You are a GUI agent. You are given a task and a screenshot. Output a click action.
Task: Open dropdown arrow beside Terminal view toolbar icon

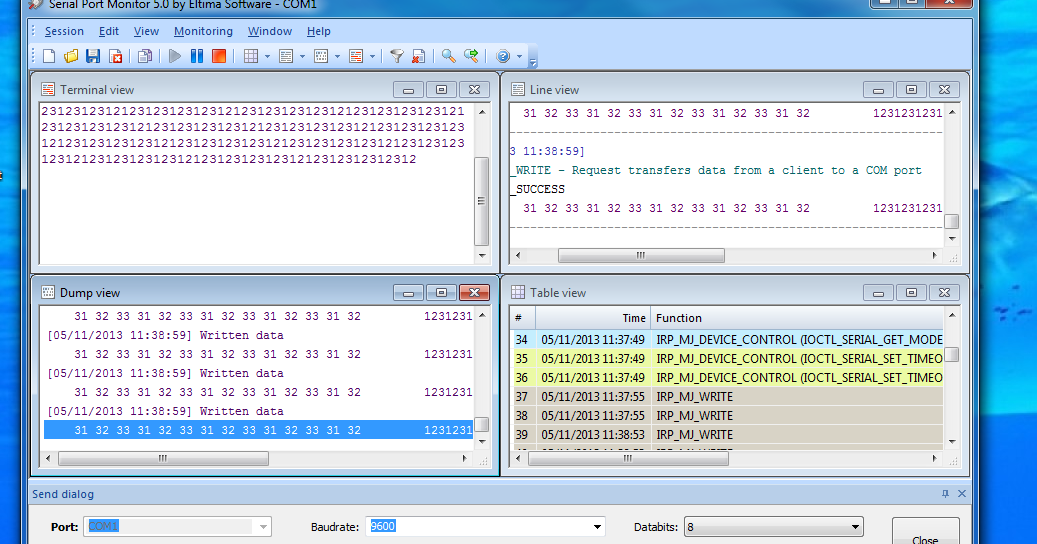pos(372,57)
